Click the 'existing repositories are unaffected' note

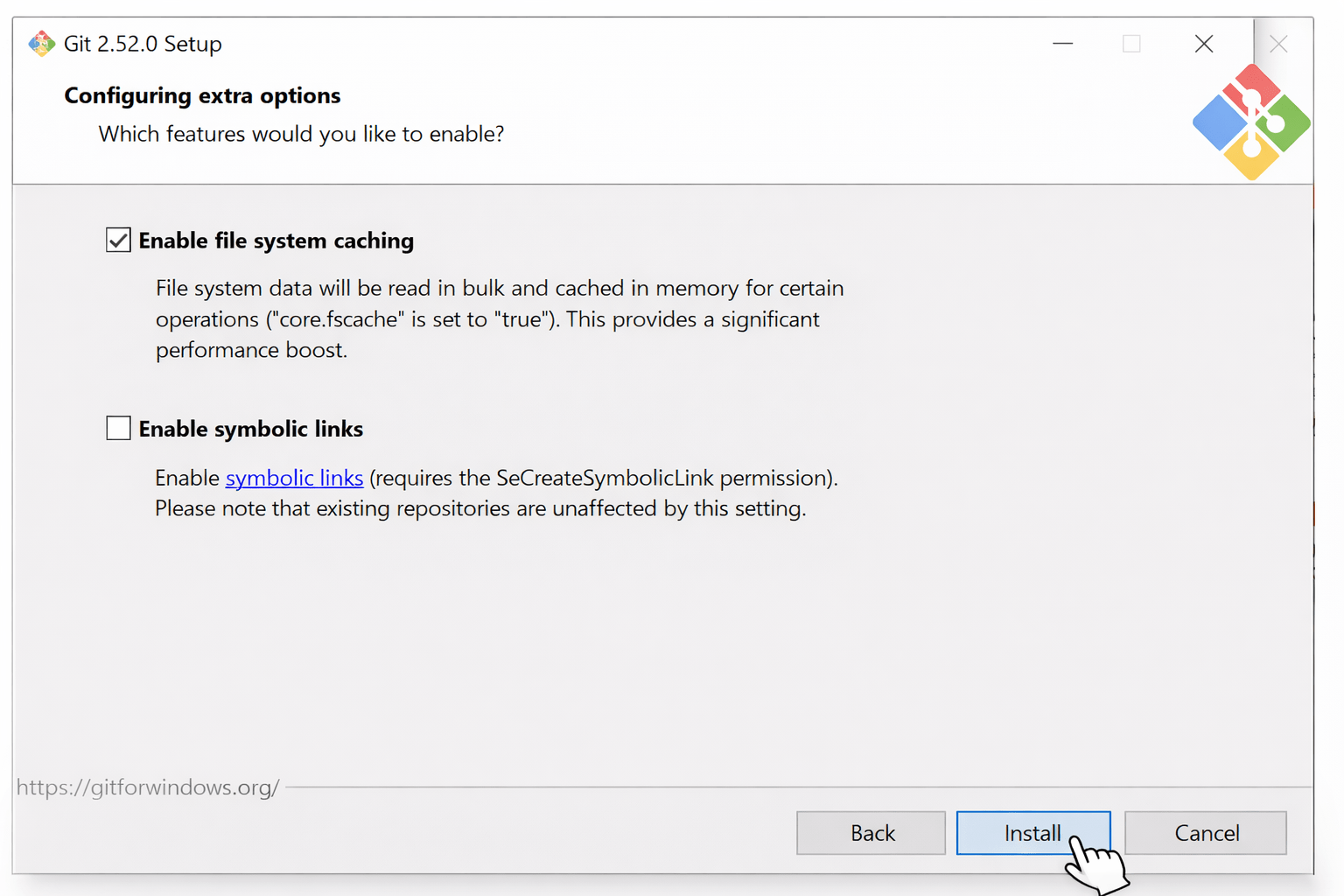480,508
